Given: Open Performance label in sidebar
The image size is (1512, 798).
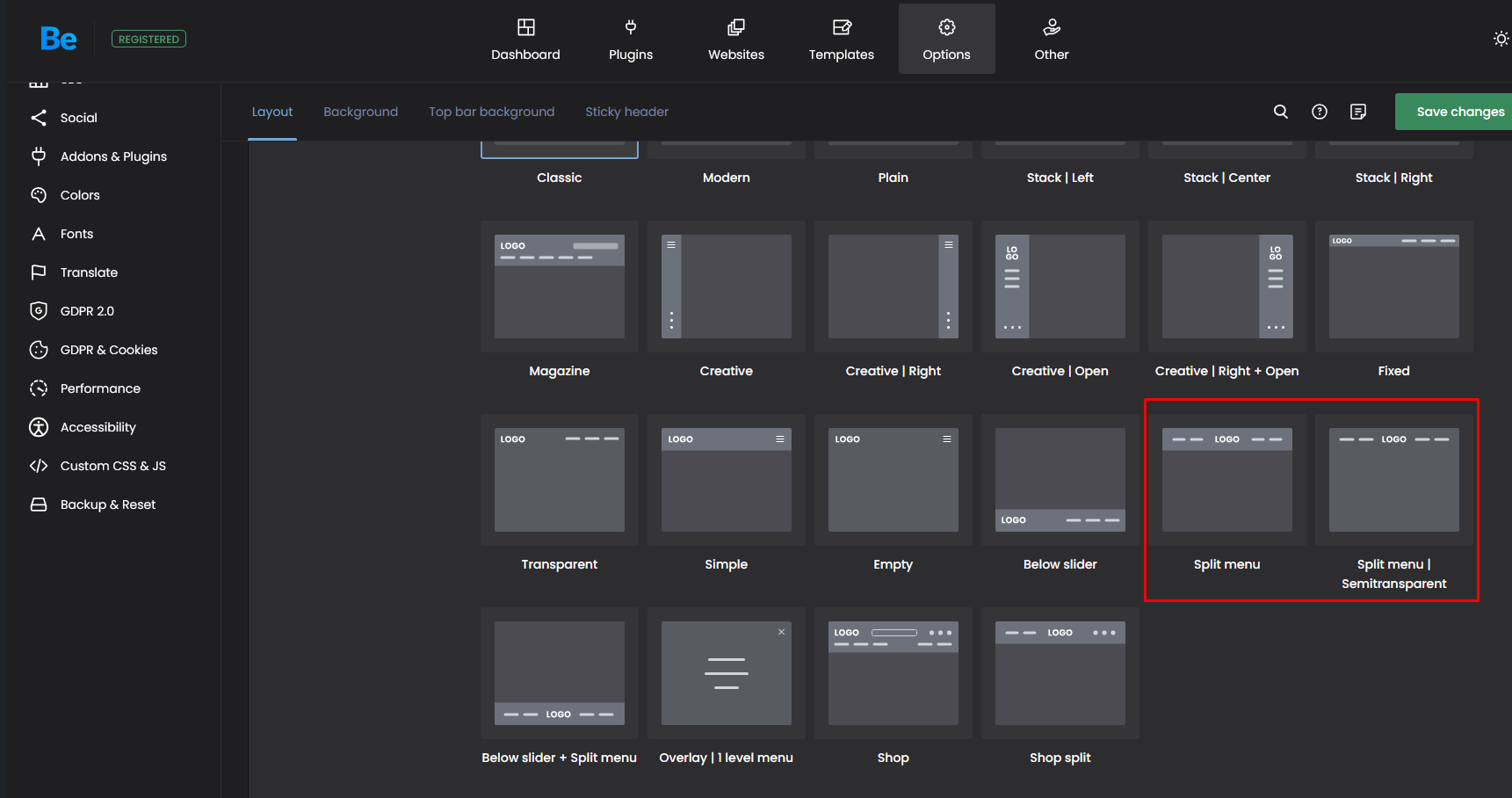Looking at the screenshot, I should coord(100,388).
